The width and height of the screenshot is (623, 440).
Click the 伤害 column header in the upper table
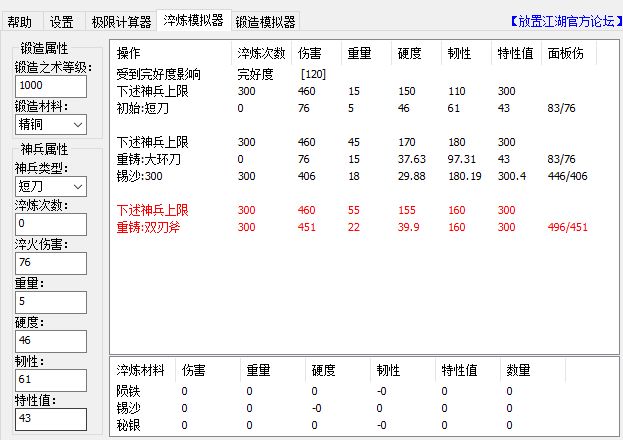pos(316,53)
